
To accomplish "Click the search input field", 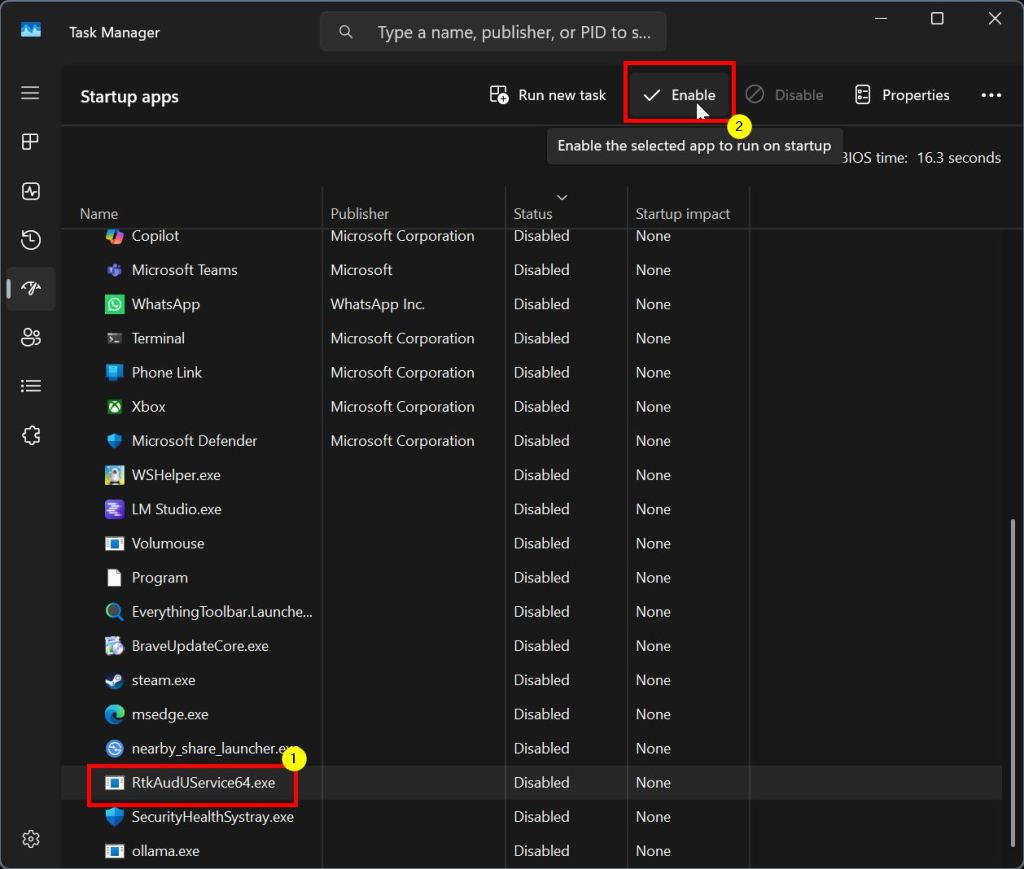I will point(493,31).
